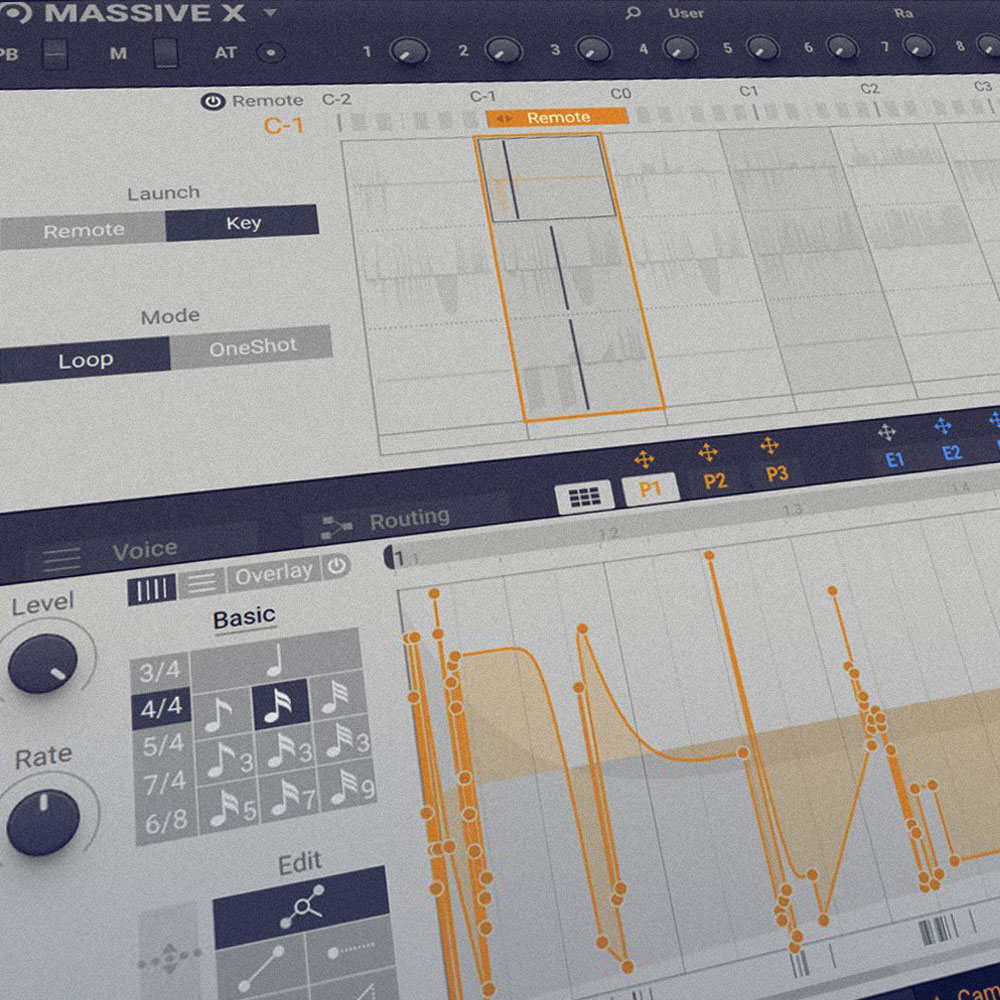Switch to the Voice tab

(x=145, y=550)
